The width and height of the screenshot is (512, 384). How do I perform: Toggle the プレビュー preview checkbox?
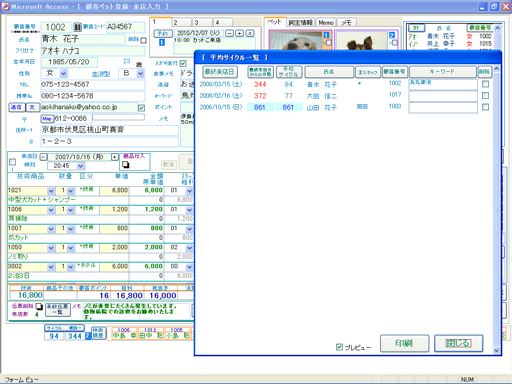click(x=339, y=347)
